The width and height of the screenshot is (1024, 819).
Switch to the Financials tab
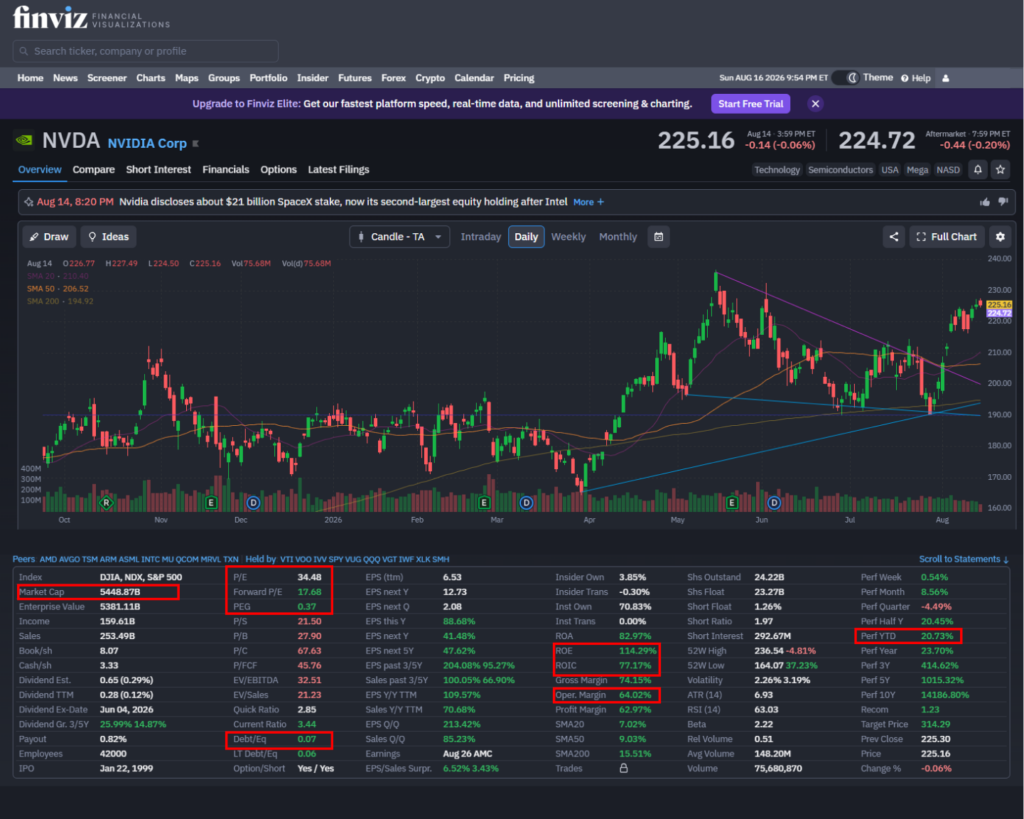pyautogui.click(x=225, y=169)
